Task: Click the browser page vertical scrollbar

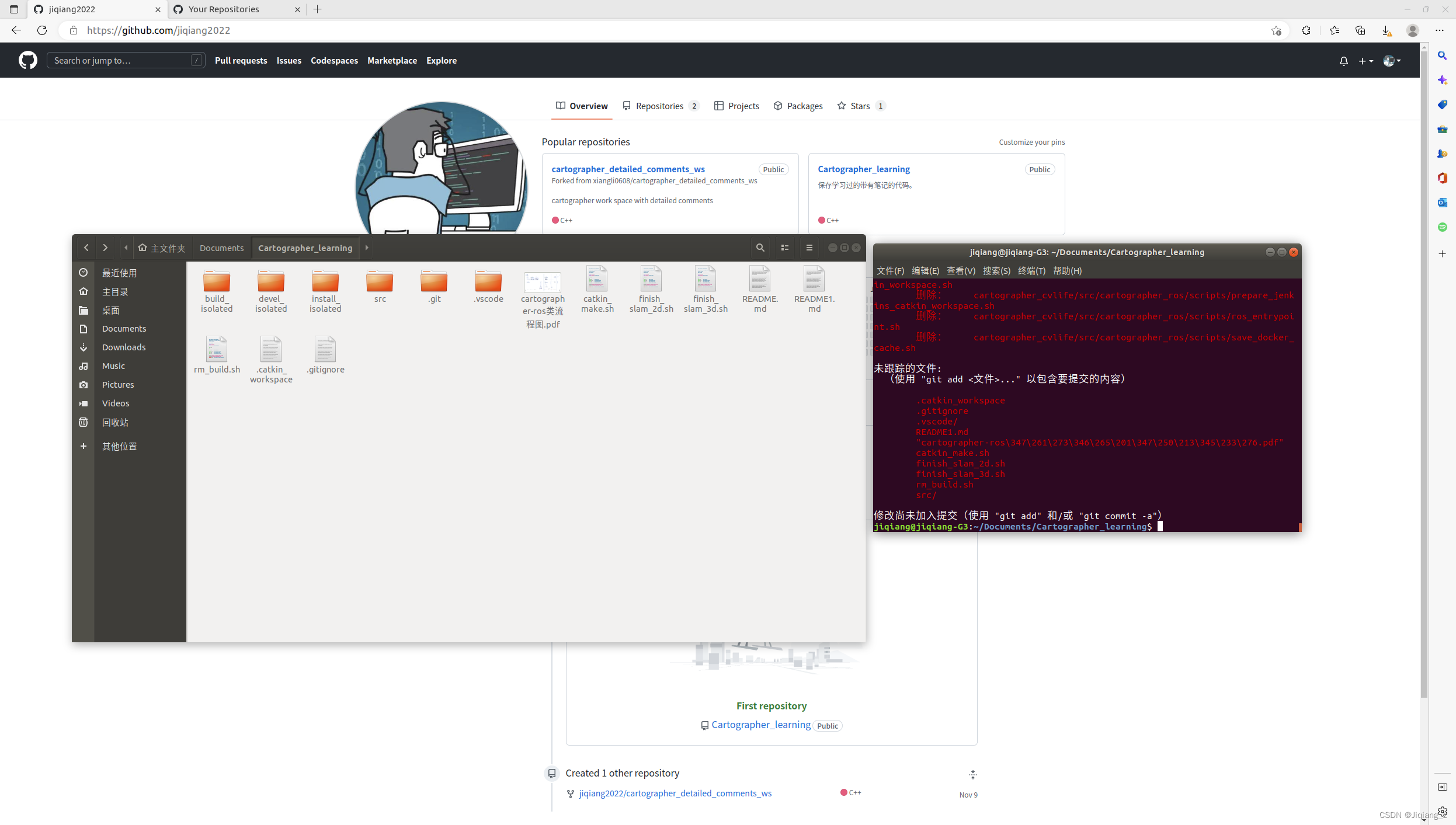Action: click(x=1424, y=374)
